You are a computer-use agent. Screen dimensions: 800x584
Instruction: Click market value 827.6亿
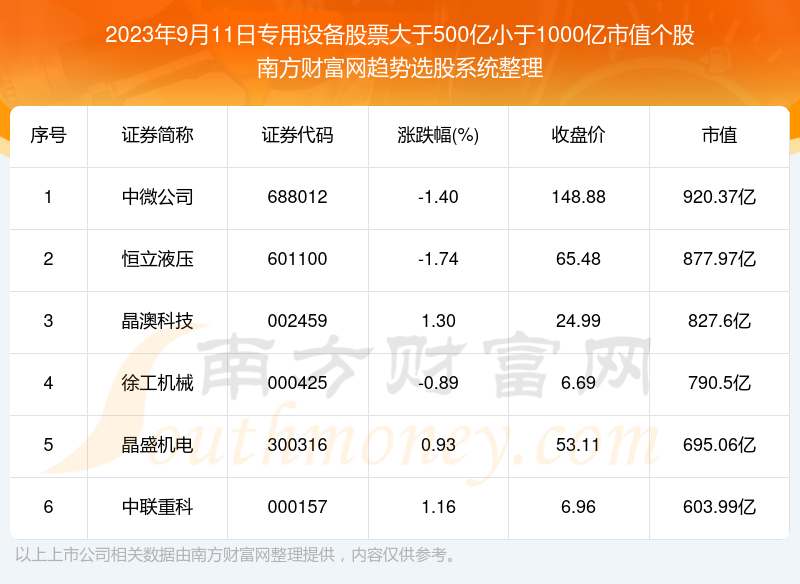719,321
